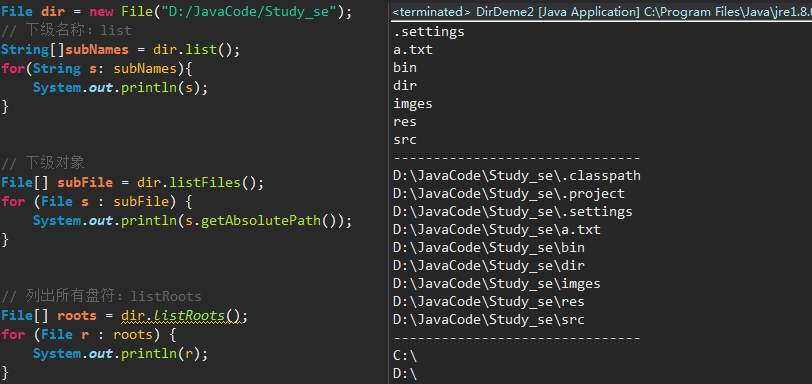Click 'File[] subFile' variable declaration

tap(57, 183)
